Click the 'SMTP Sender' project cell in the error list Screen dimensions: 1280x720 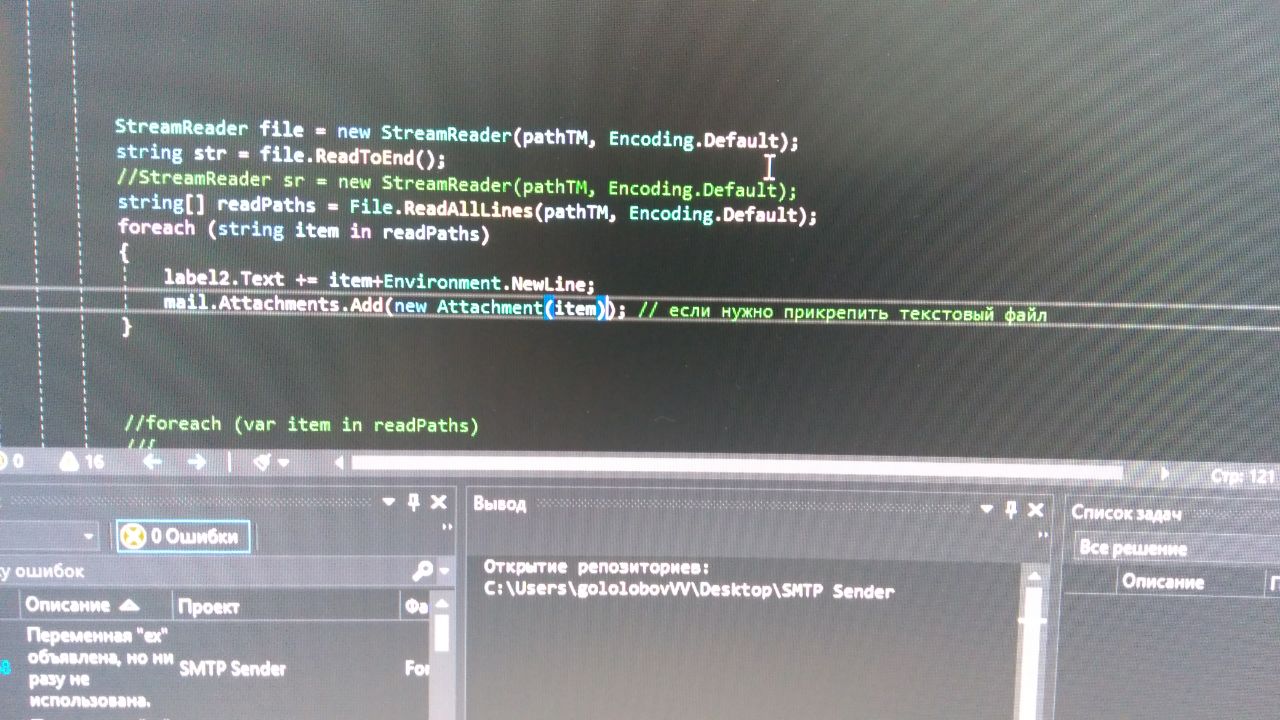[x=232, y=669]
